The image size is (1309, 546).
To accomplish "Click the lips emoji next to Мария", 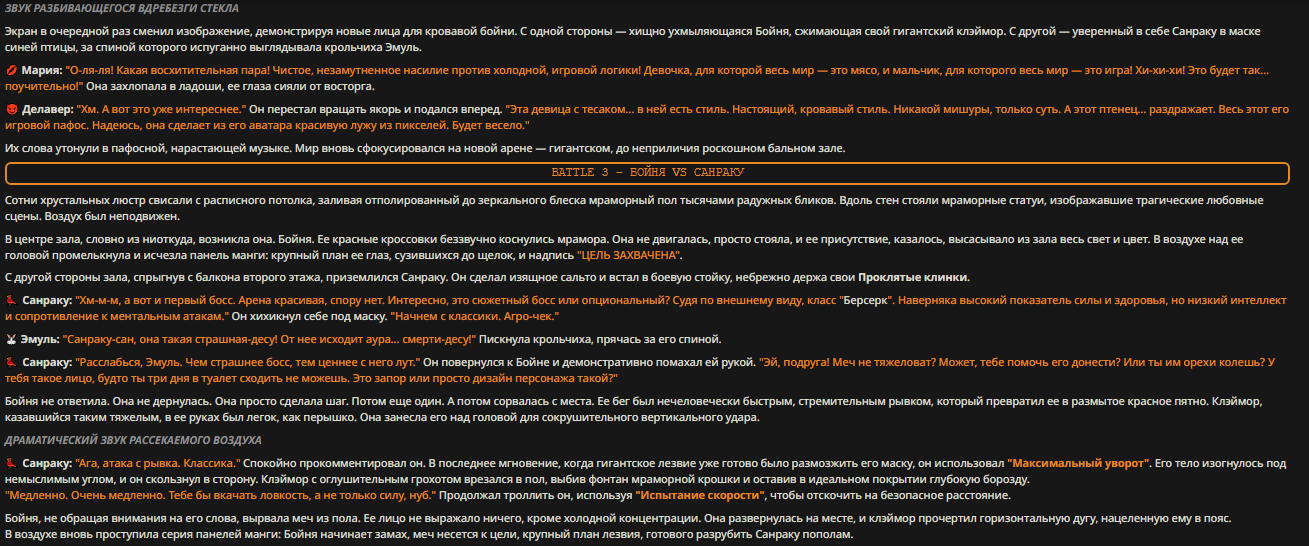I will [11, 71].
